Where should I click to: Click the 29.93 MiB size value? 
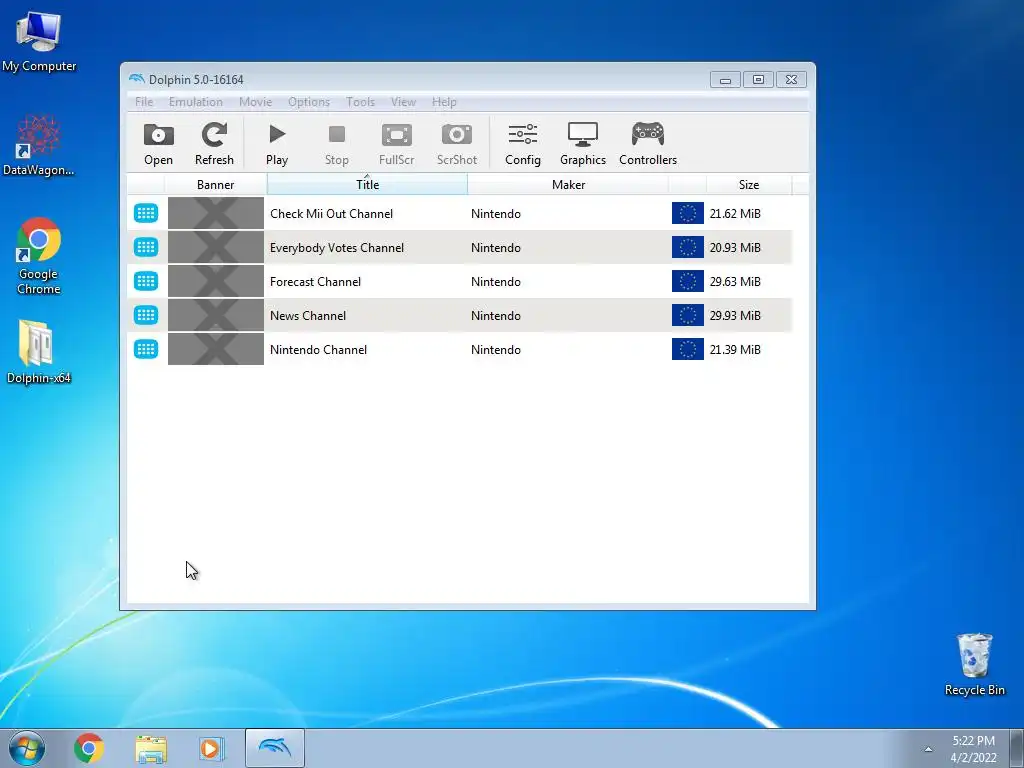(x=735, y=315)
